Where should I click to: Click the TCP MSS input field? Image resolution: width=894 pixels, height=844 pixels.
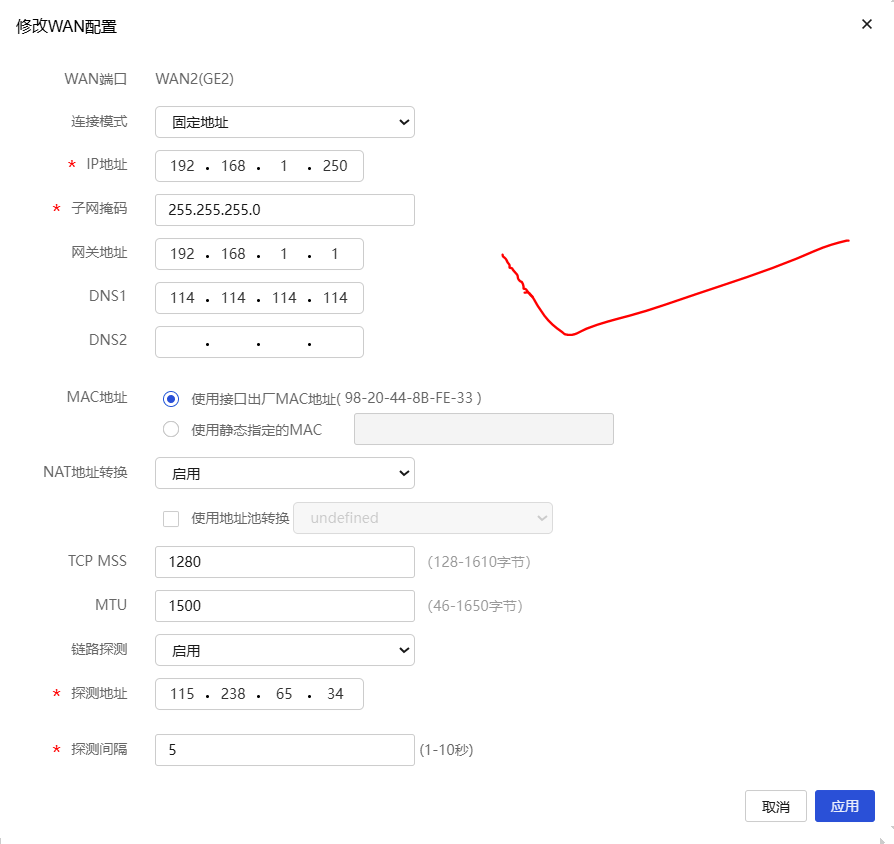coord(284,562)
